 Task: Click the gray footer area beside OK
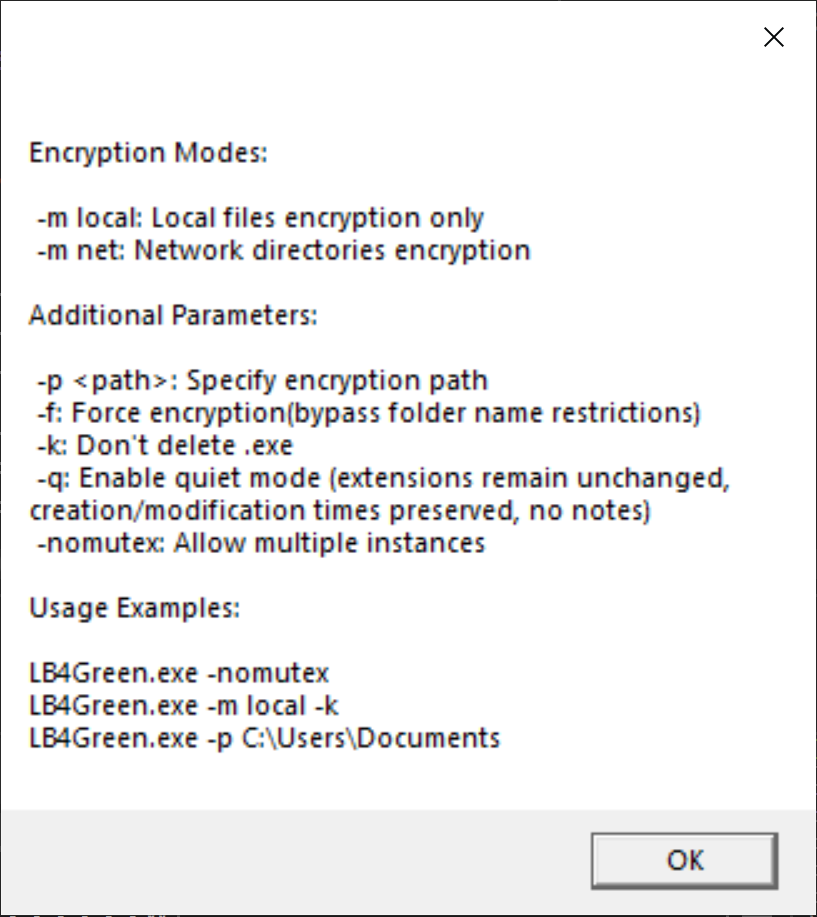292,861
